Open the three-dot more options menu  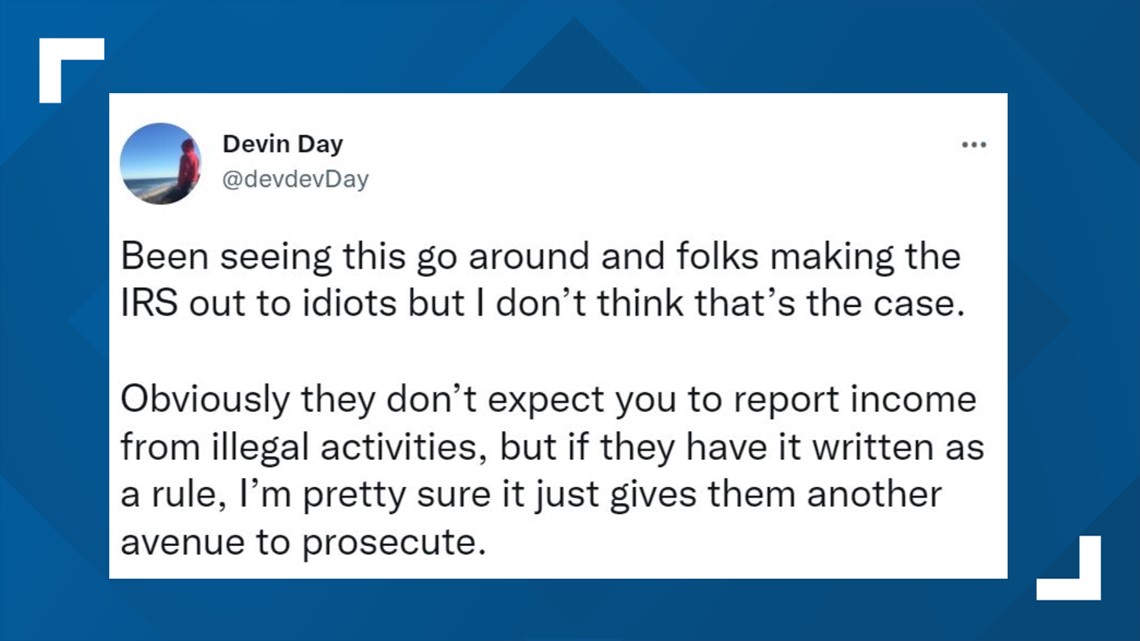974,145
